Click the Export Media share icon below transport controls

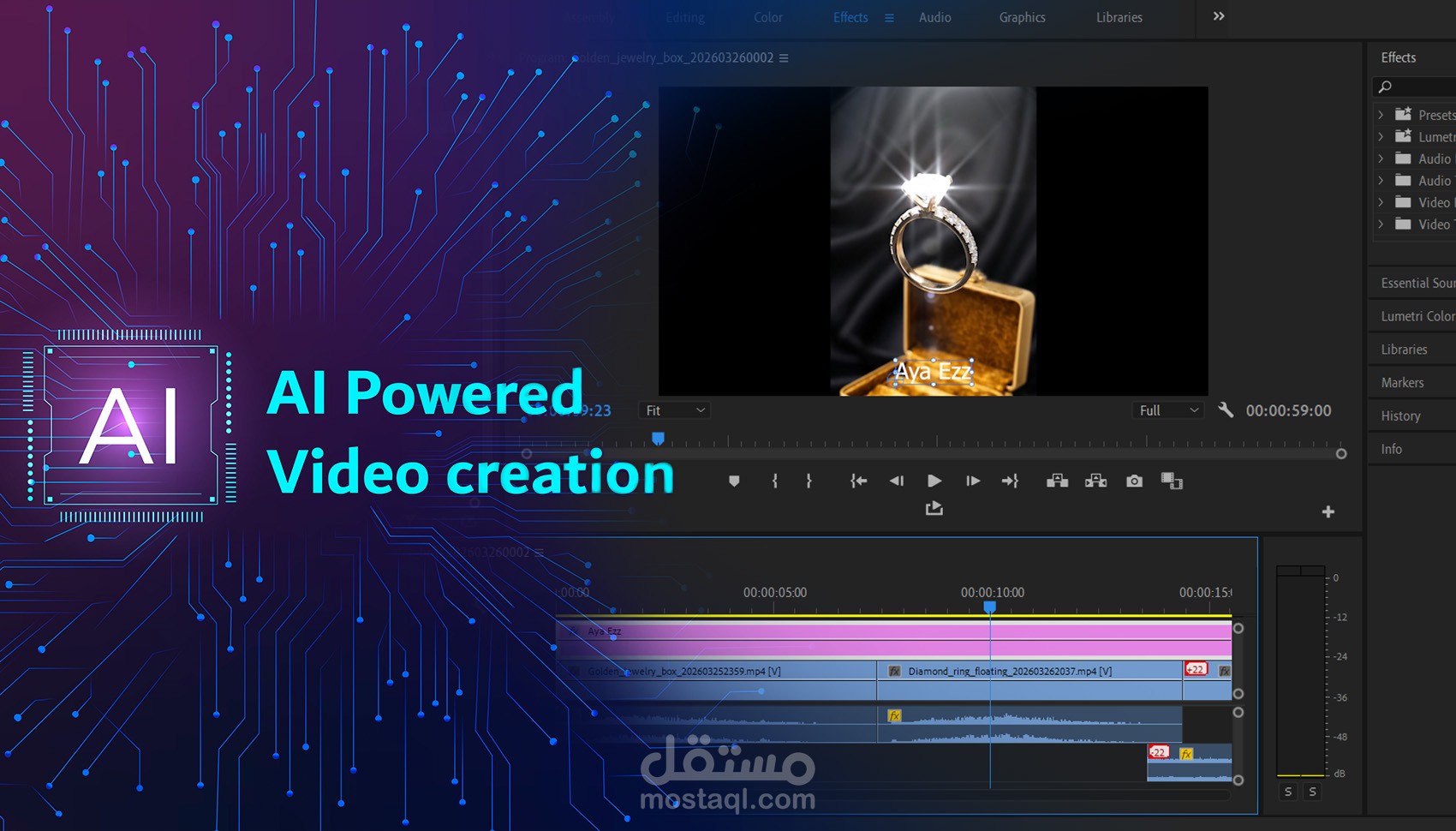(934, 508)
